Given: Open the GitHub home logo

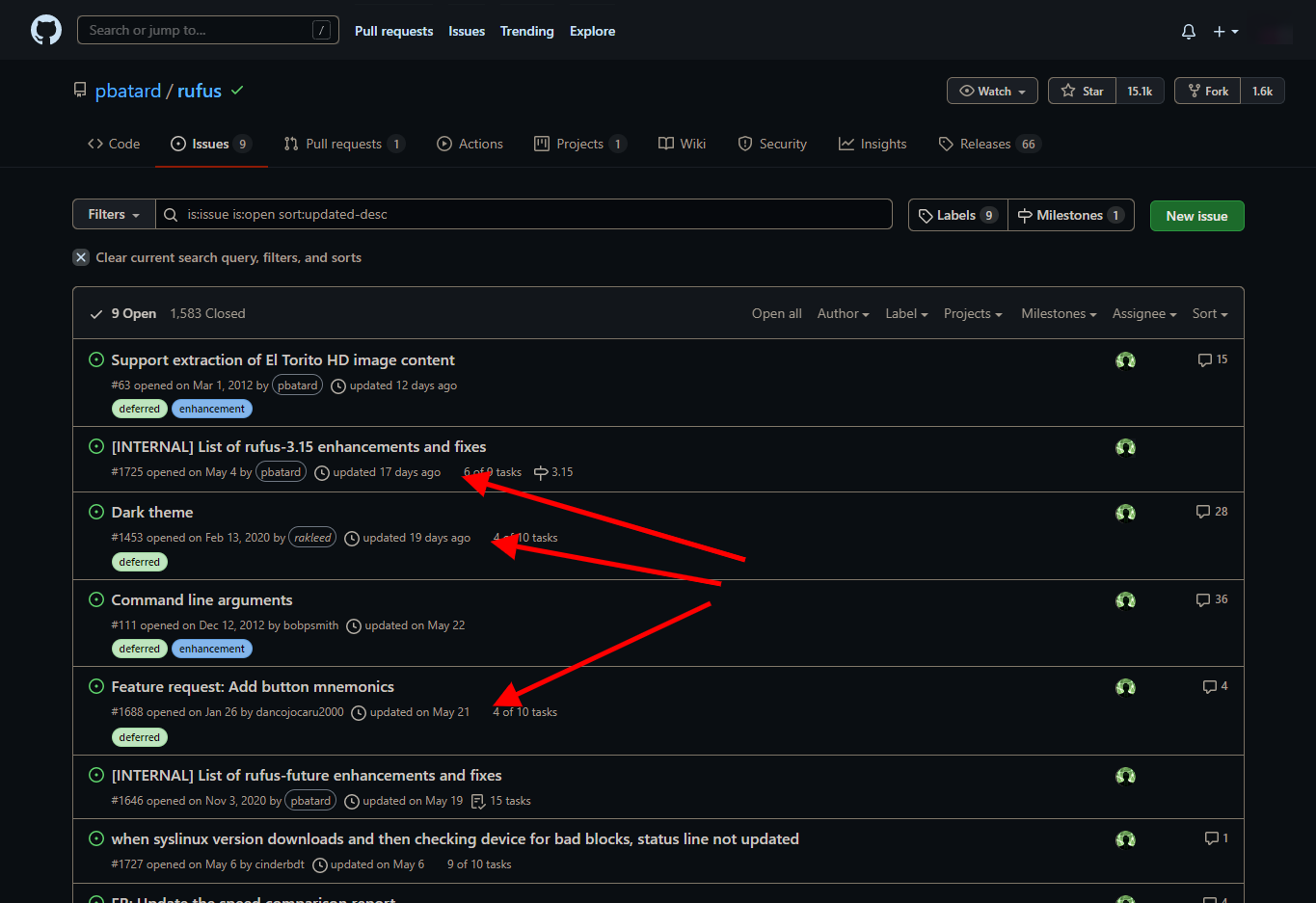Looking at the screenshot, I should [45, 30].
